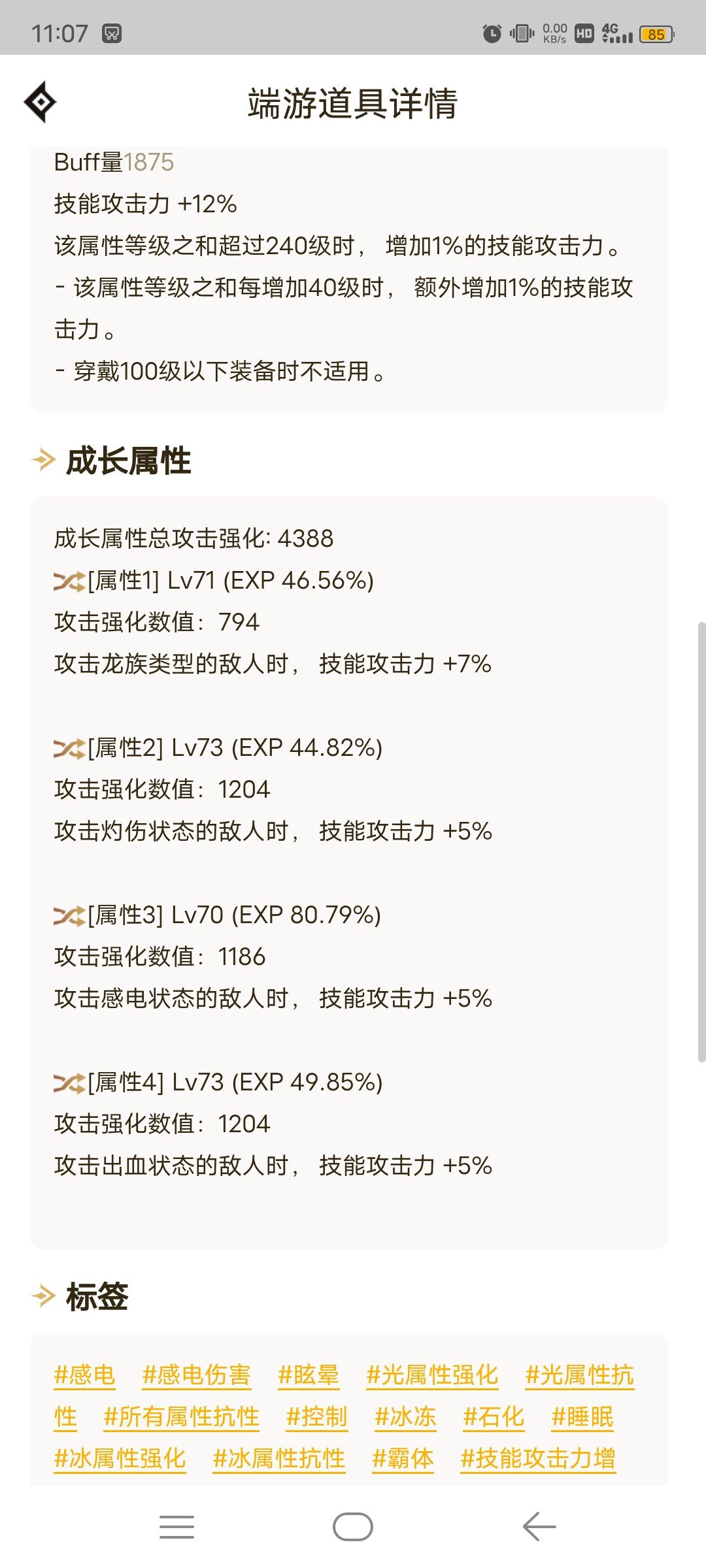The image size is (706, 1568).
Task: Select the #眩晕 tag
Action: pos(309,1375)
